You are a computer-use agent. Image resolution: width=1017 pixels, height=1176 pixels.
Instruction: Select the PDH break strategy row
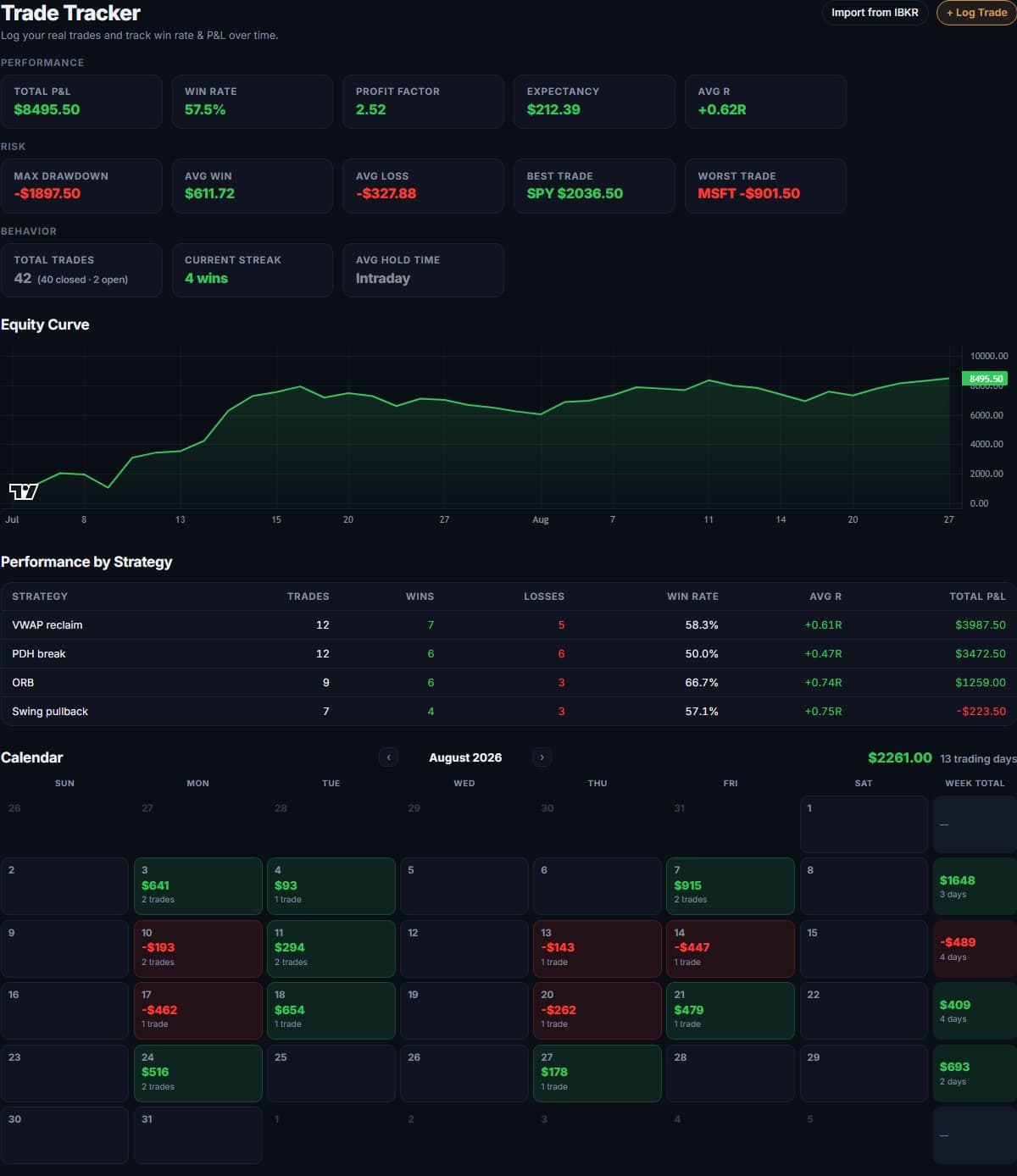[508, 654]
